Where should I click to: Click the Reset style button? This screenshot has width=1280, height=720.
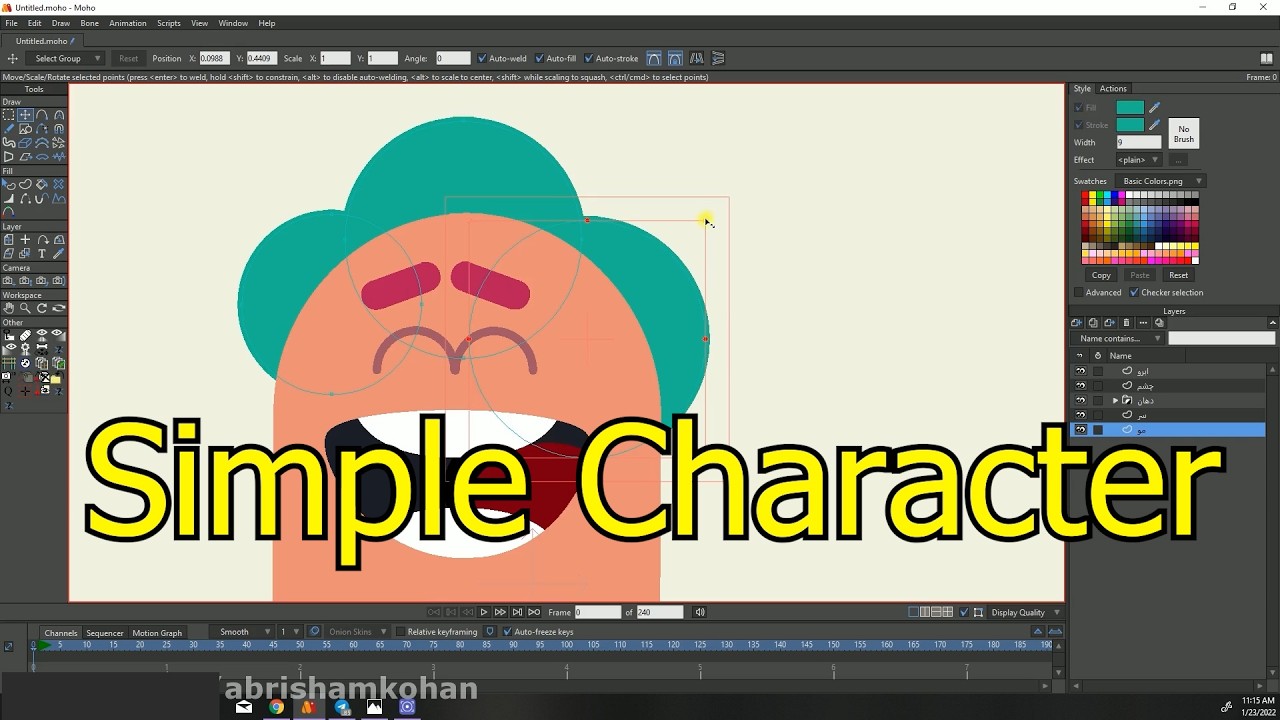point(1179,275)
